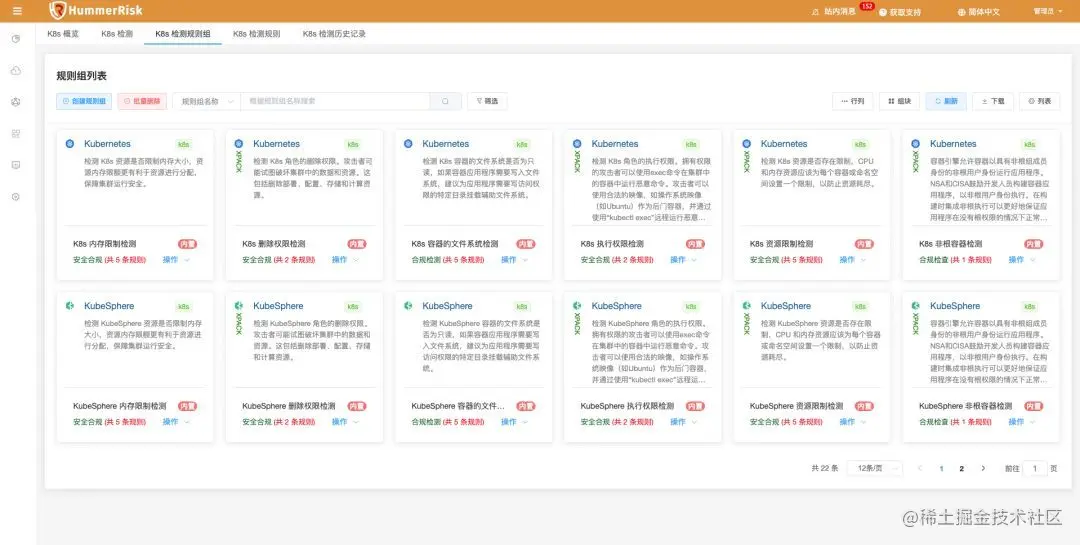Click the 创建规则组 button
Viewport: 1080px width, 545px height.
pyautogui.click(x=84, y=101)
